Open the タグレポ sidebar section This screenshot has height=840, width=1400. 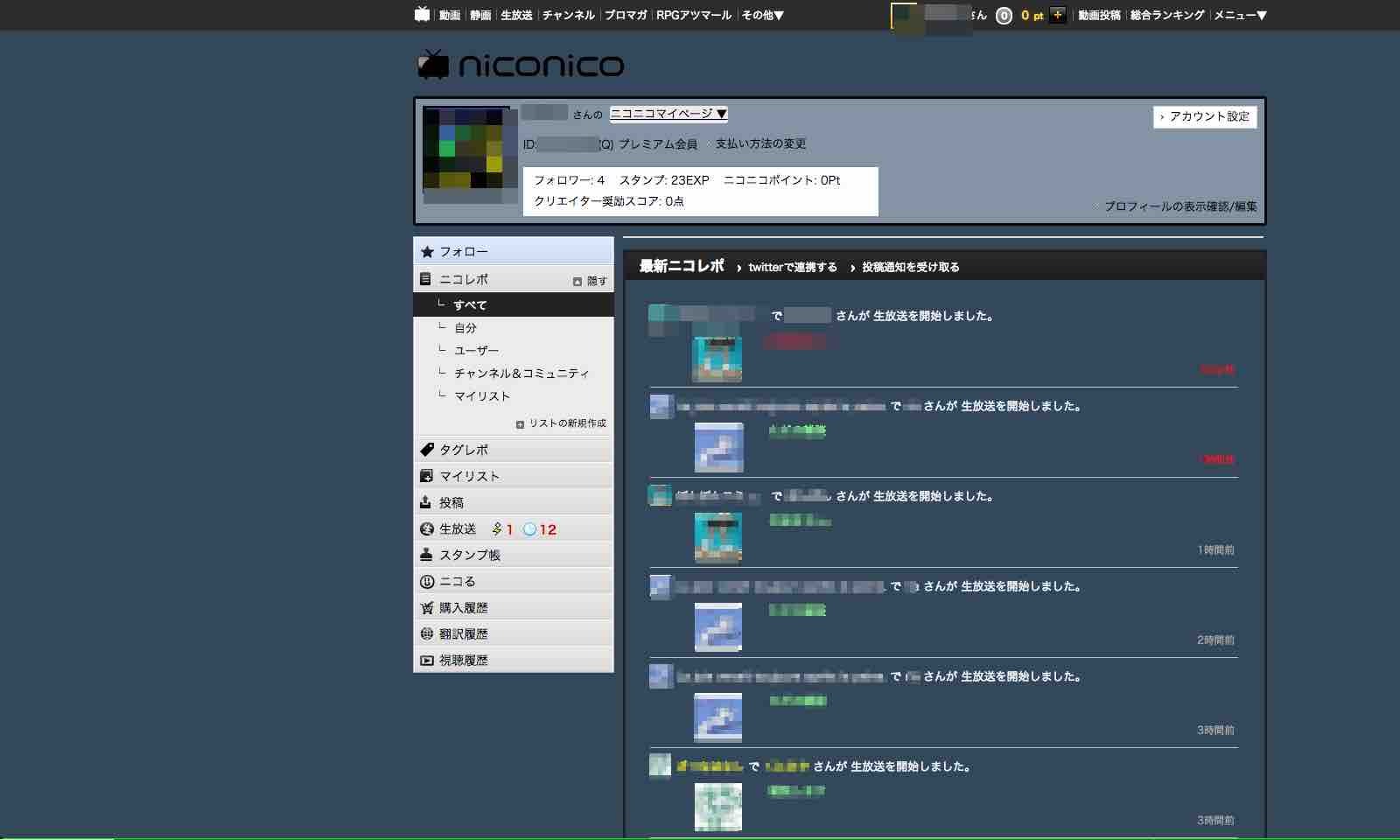(514, 450)
